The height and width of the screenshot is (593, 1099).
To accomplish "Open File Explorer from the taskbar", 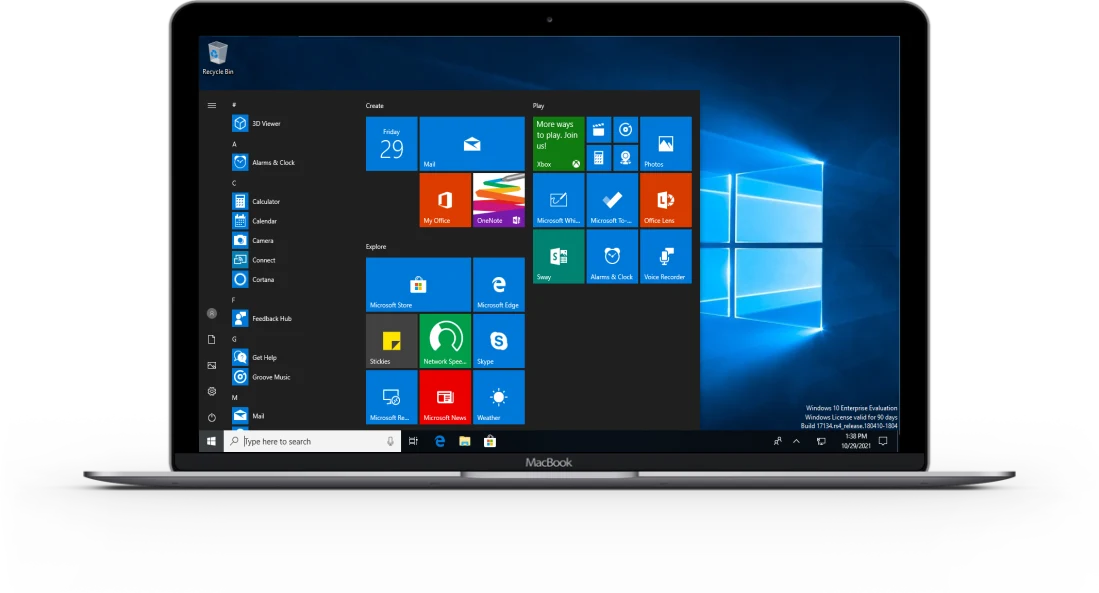I will pos(465,441).
